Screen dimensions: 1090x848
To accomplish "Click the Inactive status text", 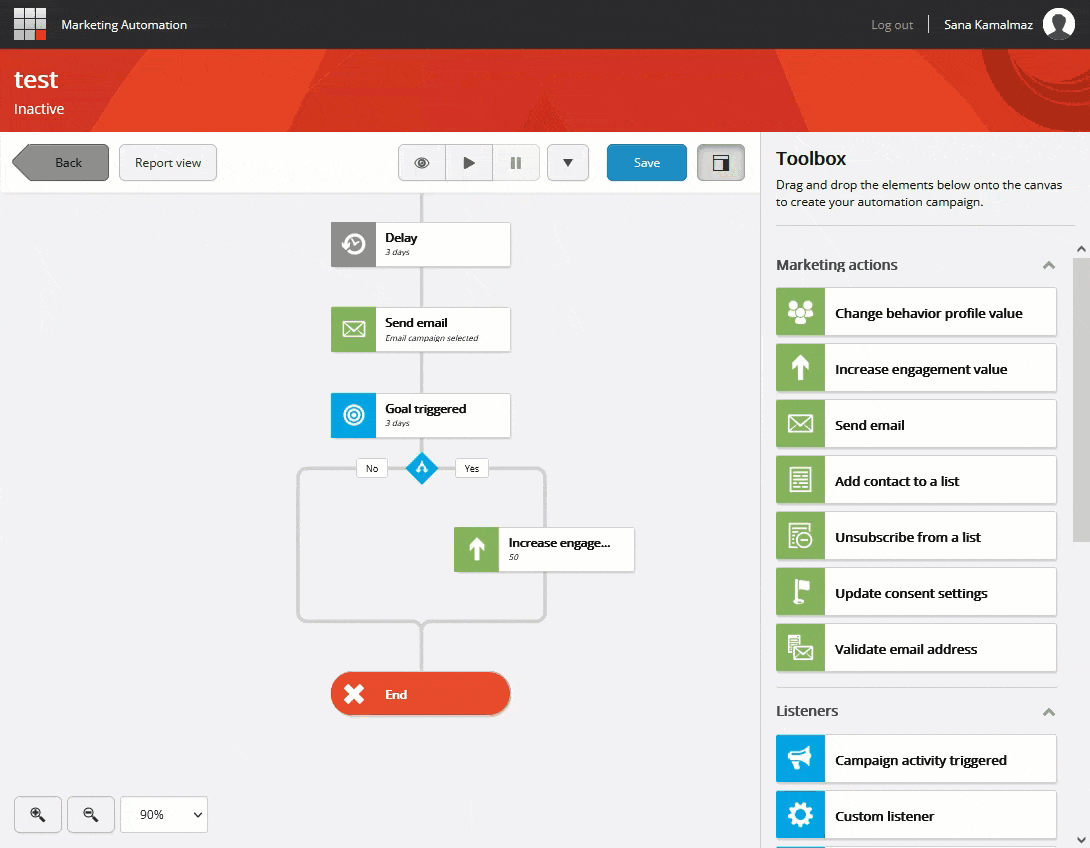I will 39,109.
